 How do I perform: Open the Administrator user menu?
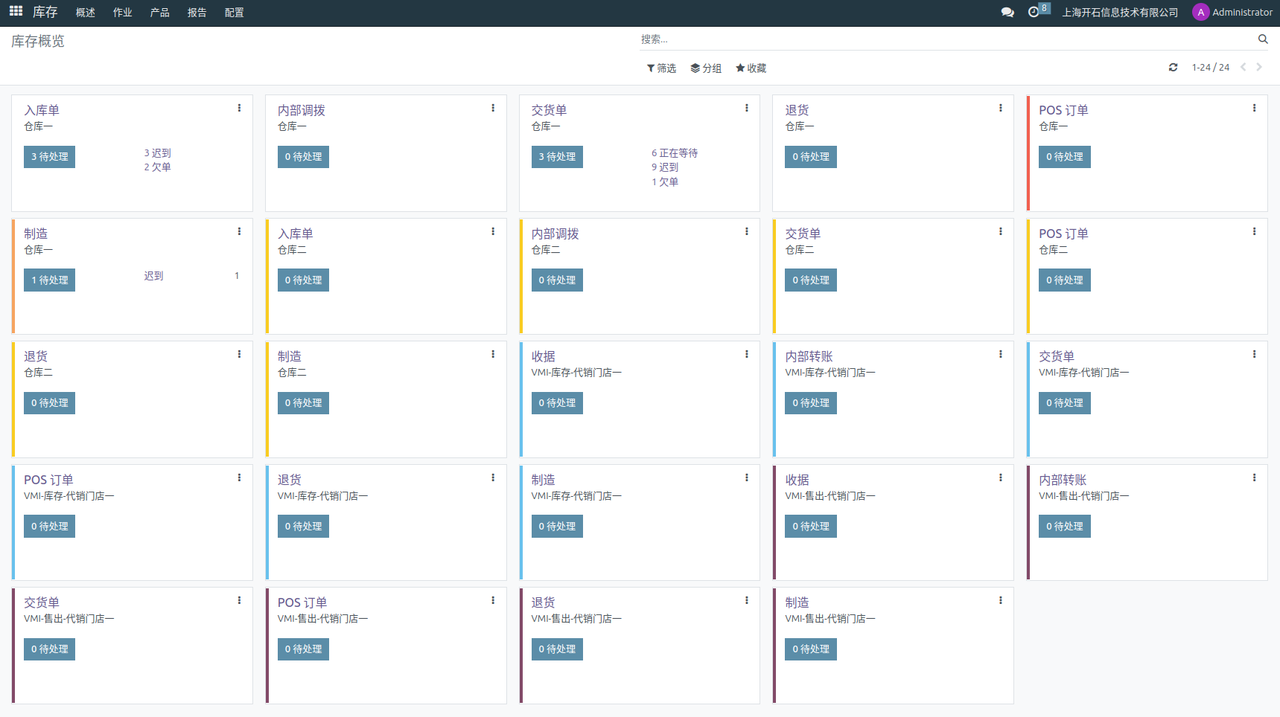[1232, 13]
